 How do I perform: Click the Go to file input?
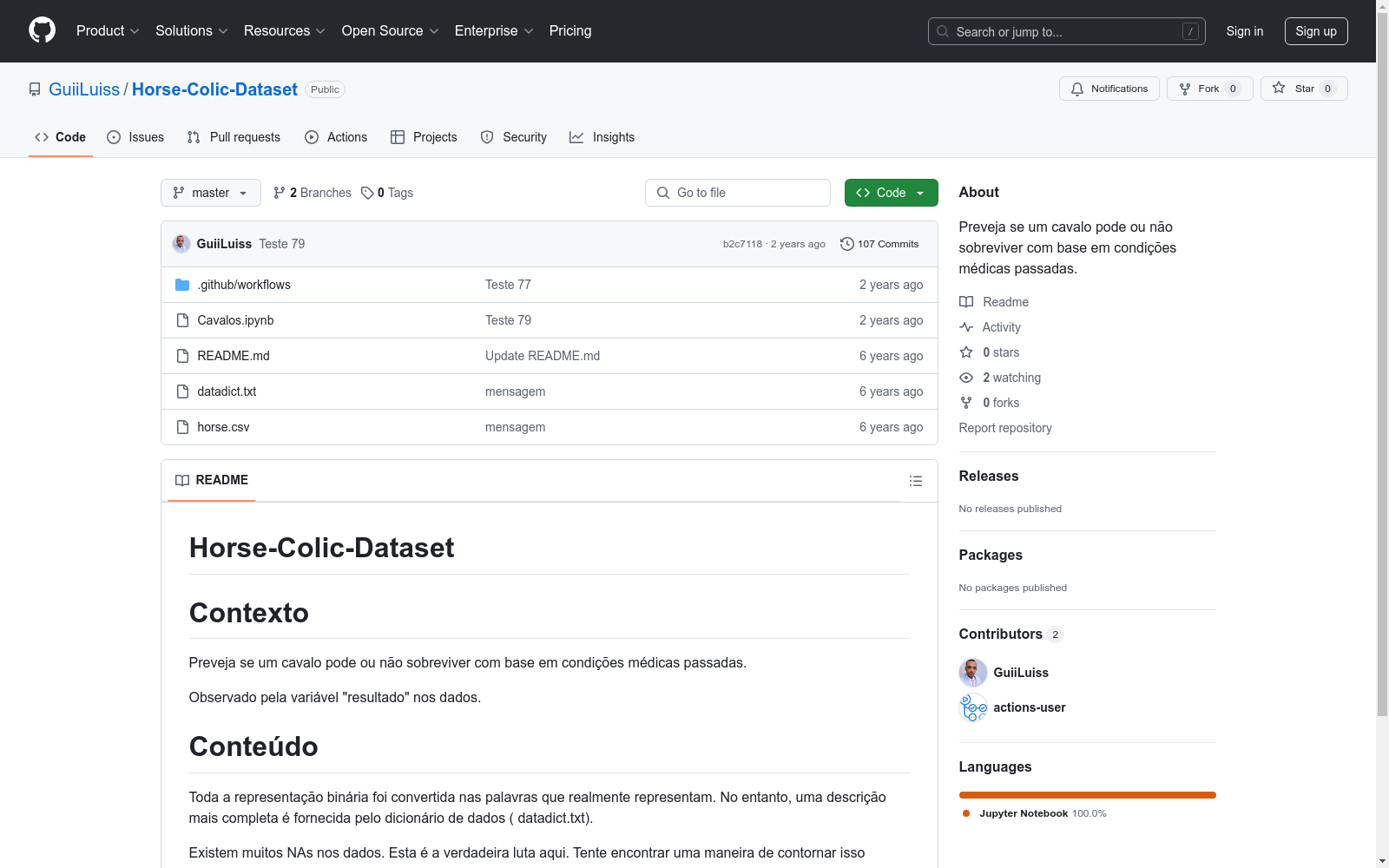(x=738, y=193)
